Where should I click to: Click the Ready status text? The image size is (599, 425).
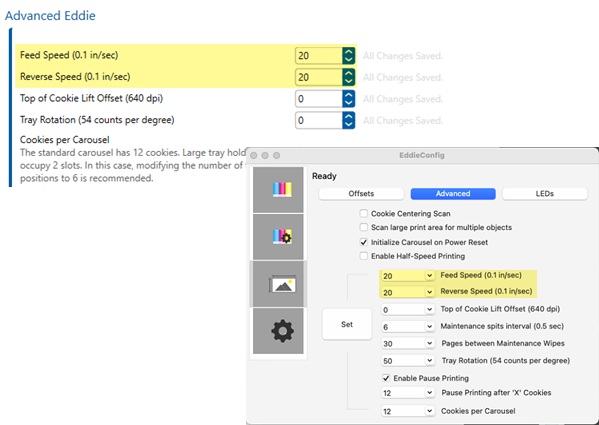(324, 176)
